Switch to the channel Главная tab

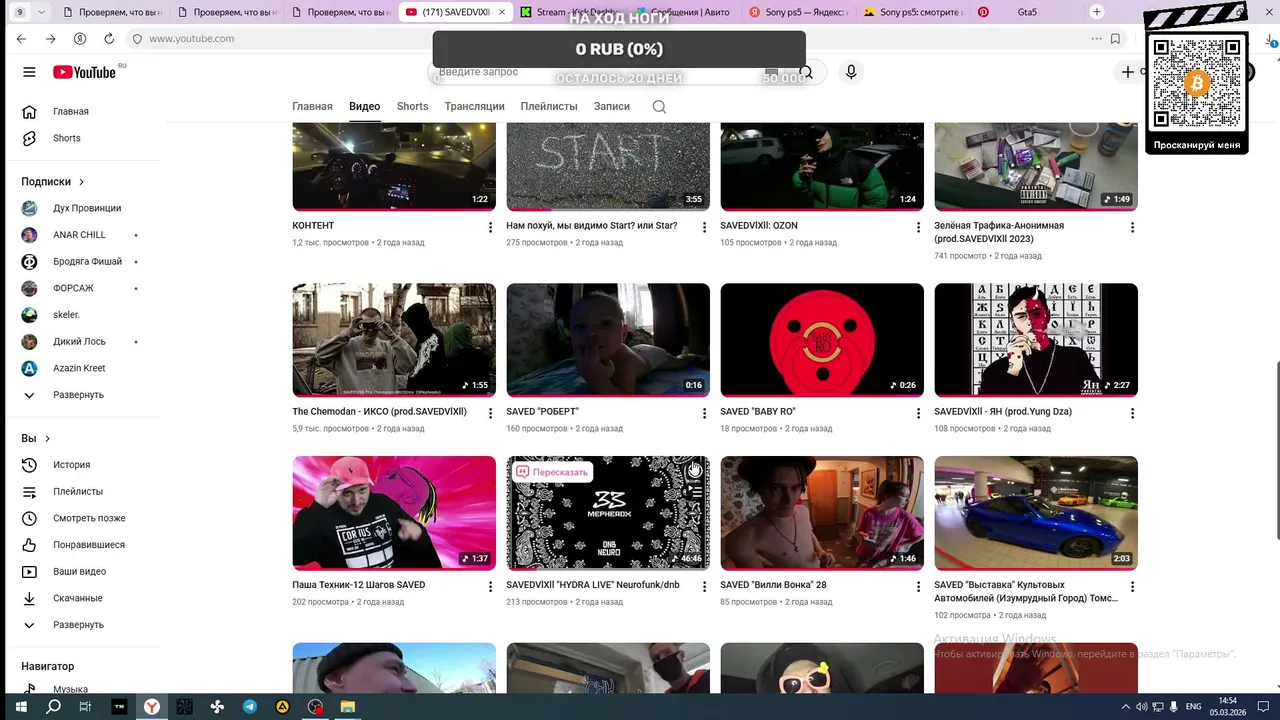[x=312, y=106]
